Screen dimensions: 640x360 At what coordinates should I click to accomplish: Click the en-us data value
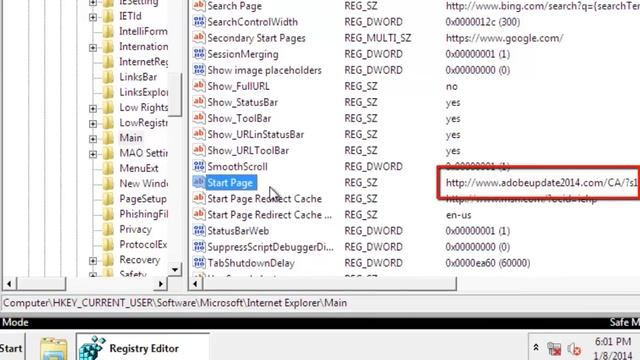pyautogui.click(x=458, y=215)
